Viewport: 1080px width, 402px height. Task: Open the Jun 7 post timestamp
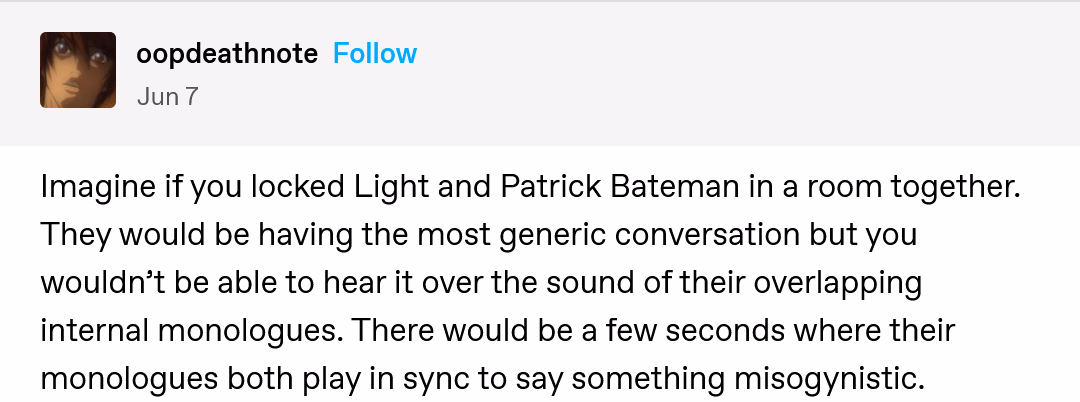coord(167,96)
